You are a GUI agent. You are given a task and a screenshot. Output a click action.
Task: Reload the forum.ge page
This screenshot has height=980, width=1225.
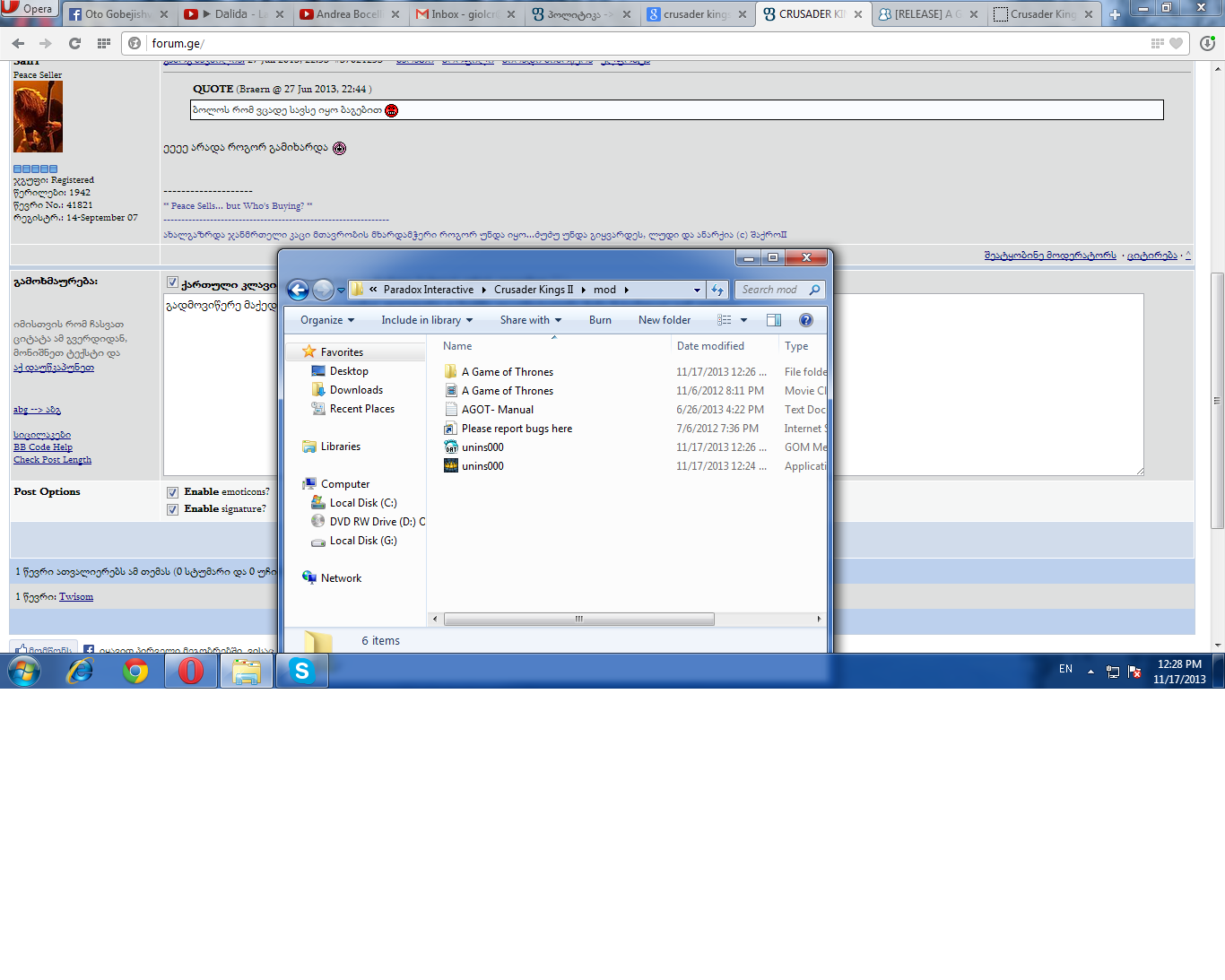[74, 43]
